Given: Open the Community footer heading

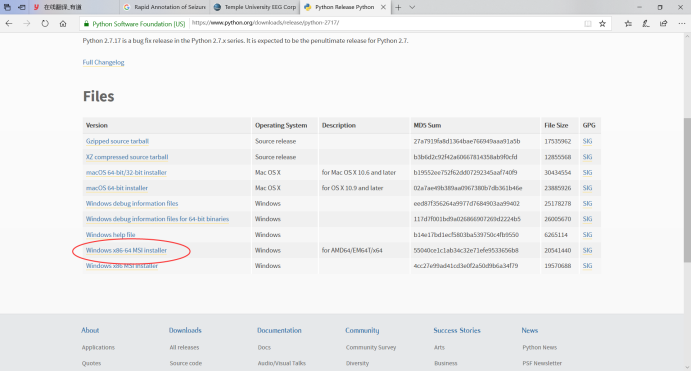Looking at the screenshot, I should [x=362, y=330].
